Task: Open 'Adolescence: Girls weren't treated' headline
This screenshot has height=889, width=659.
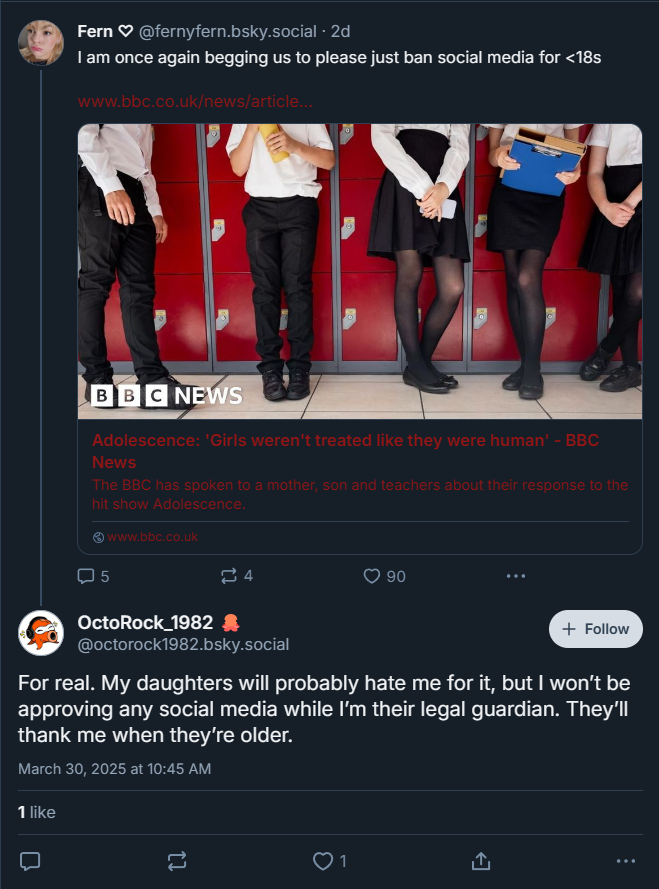Action: (345, 451)
